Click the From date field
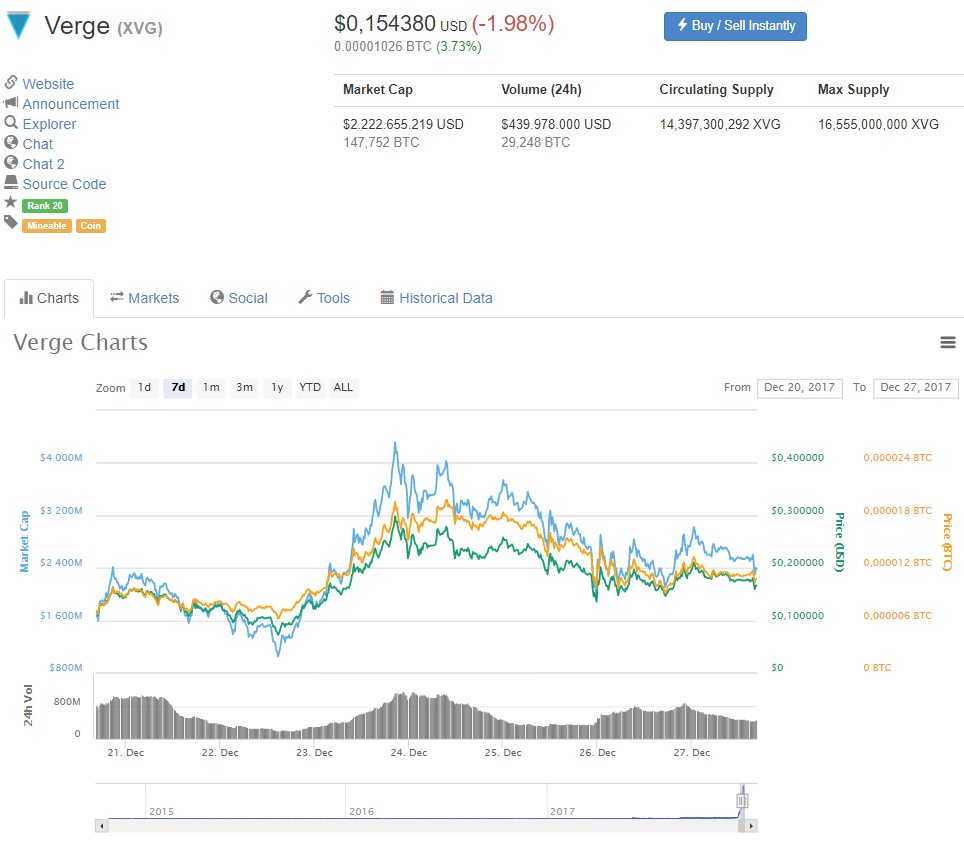964x842 pixels. point(799,388)
